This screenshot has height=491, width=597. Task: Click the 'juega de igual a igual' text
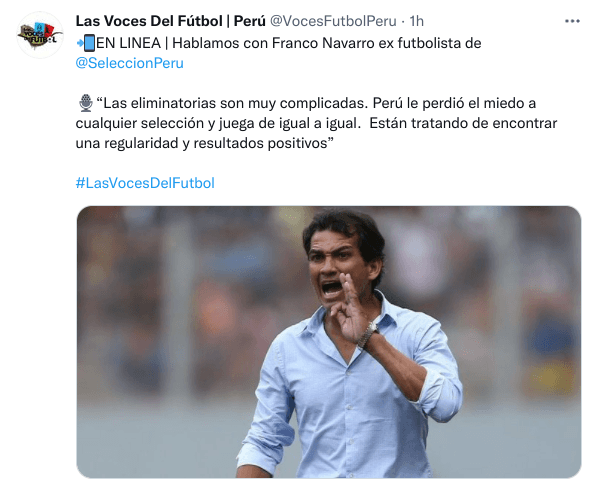coord(289,123)
